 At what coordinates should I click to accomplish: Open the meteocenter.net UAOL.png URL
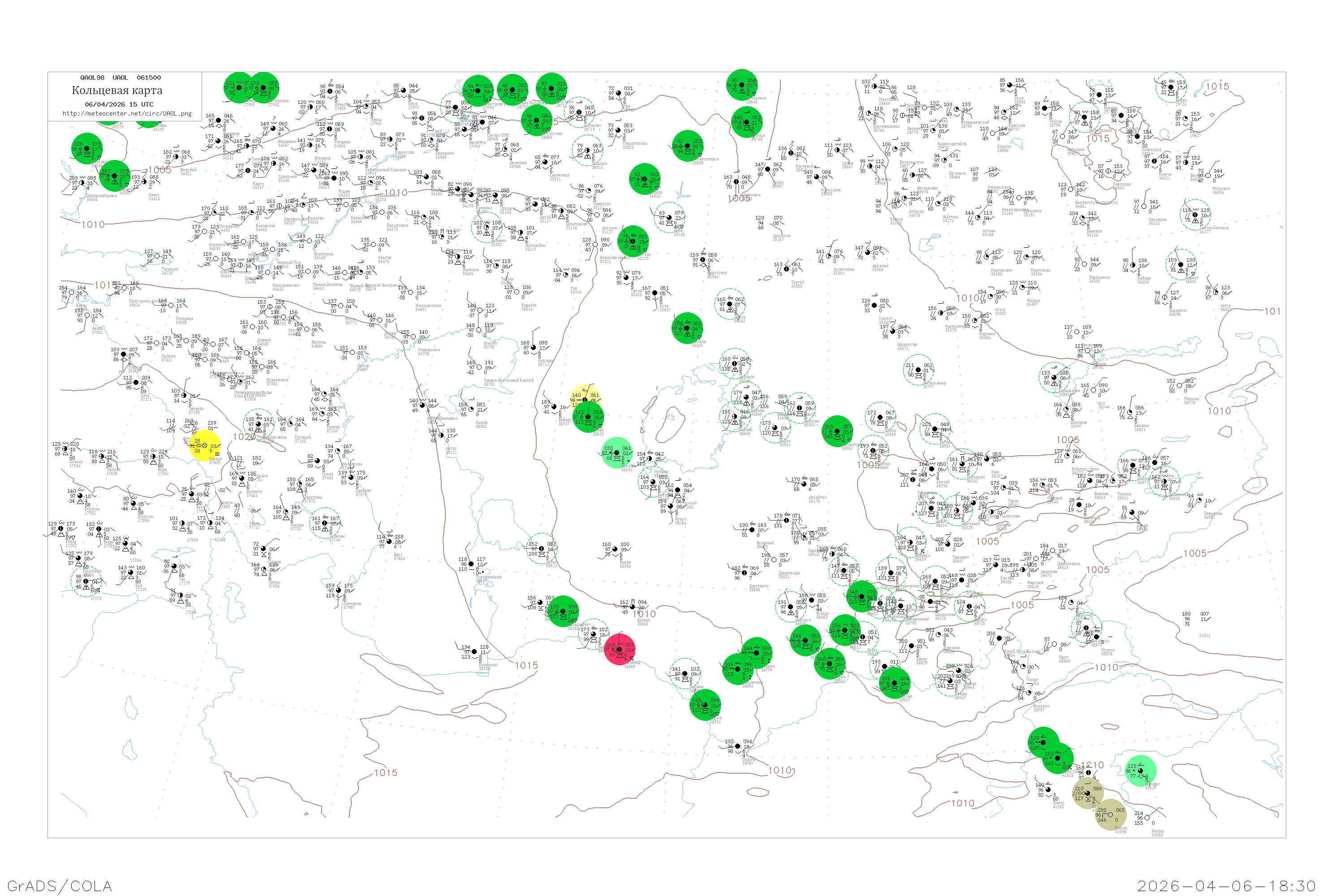pyautogui.click(x=127, y=114)
